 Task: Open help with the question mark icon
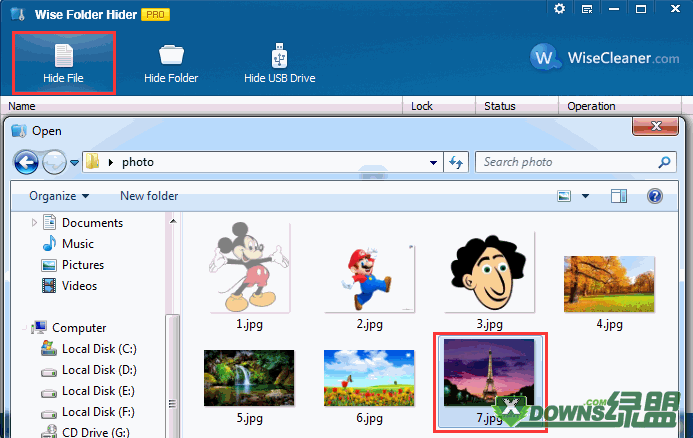tap(655, 196)
